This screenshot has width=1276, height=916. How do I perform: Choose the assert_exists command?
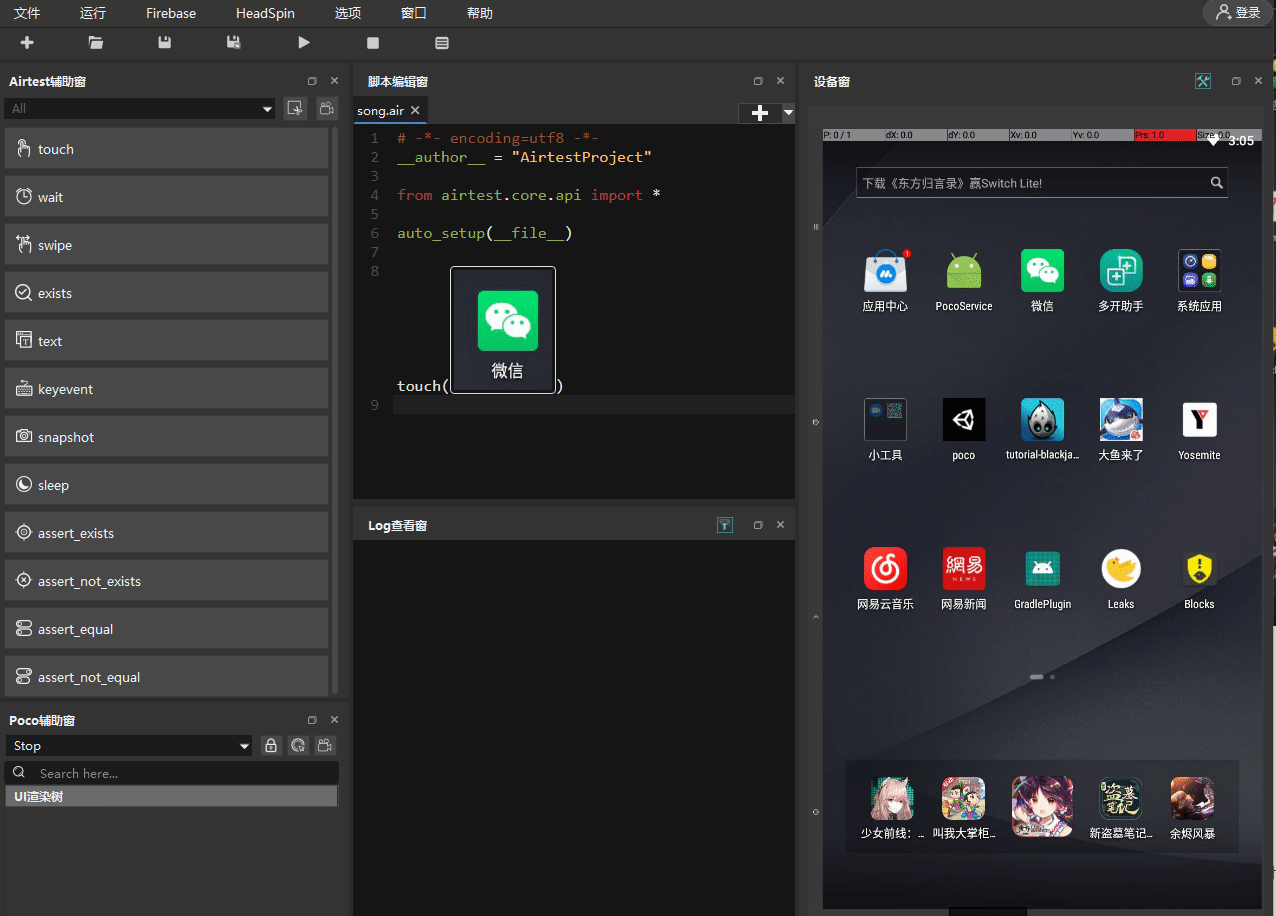click(x=167, y=533)
